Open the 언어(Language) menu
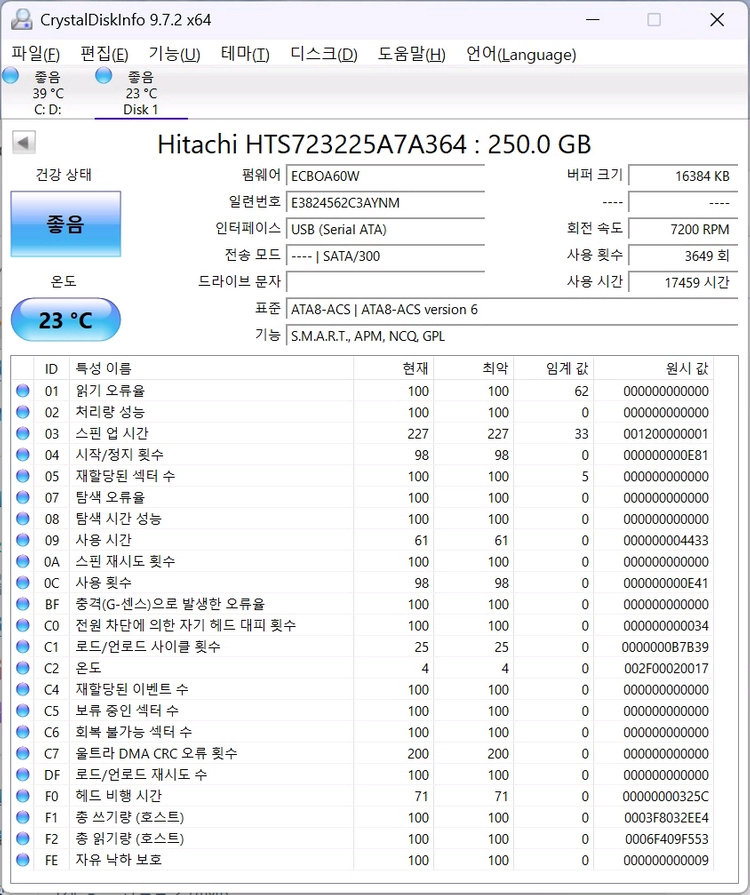Screen dimensions: 750x895 pyautogui.click(x=521, y=54)
